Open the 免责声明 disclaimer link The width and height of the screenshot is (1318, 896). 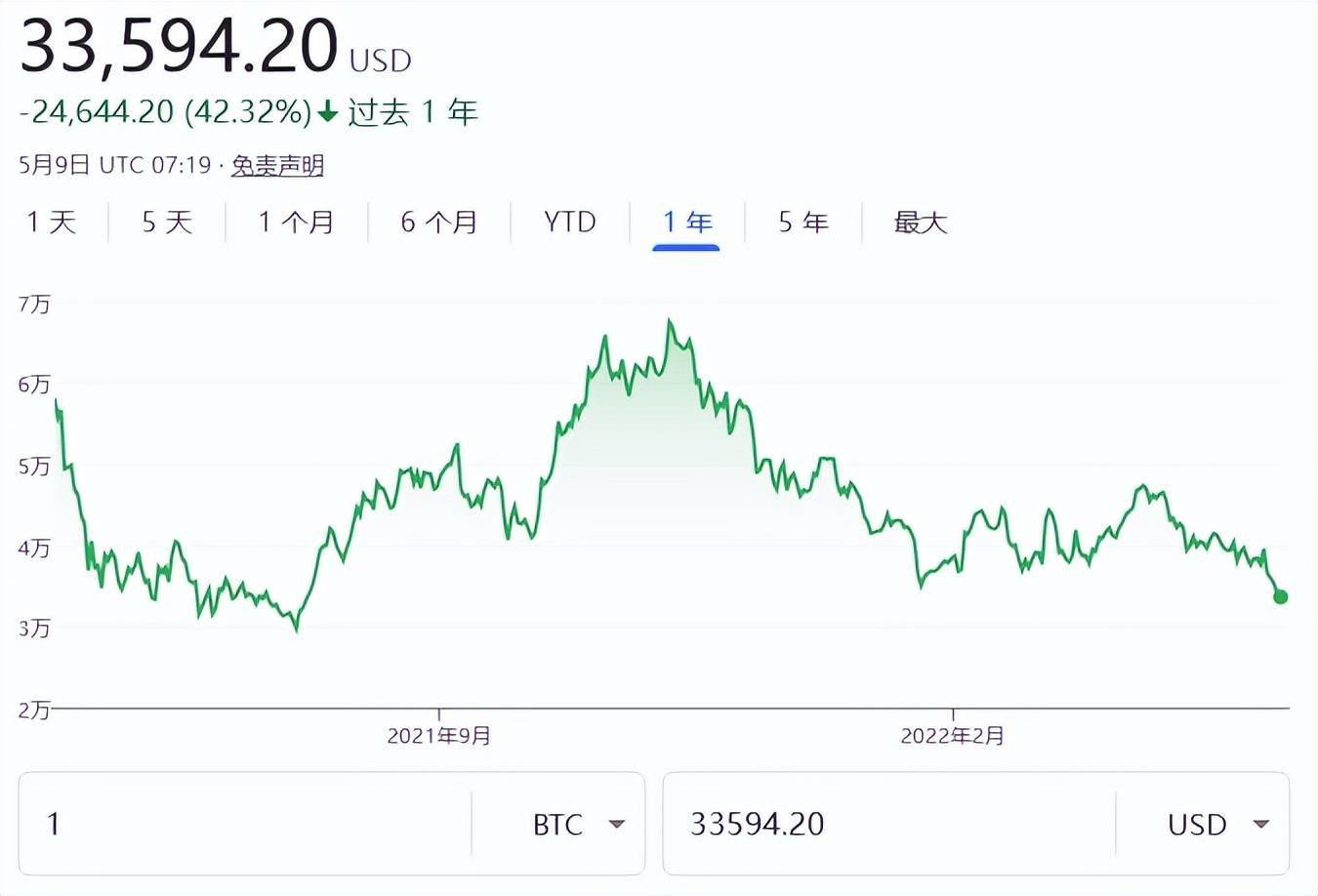click(x=277, y=166)
